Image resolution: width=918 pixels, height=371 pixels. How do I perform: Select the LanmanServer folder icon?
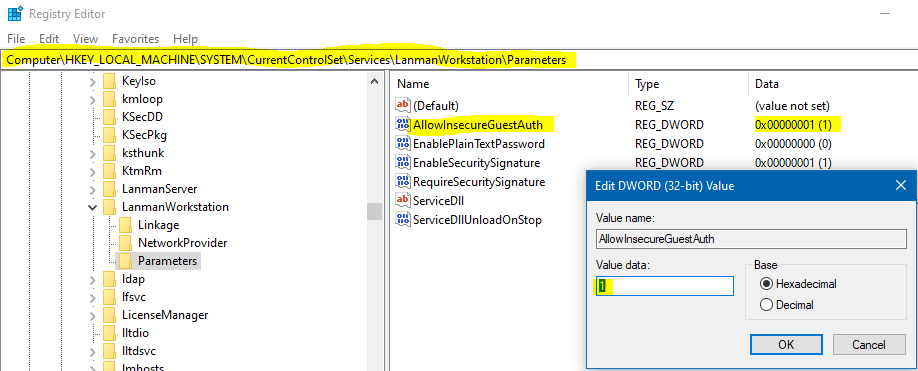click(109, 189)
